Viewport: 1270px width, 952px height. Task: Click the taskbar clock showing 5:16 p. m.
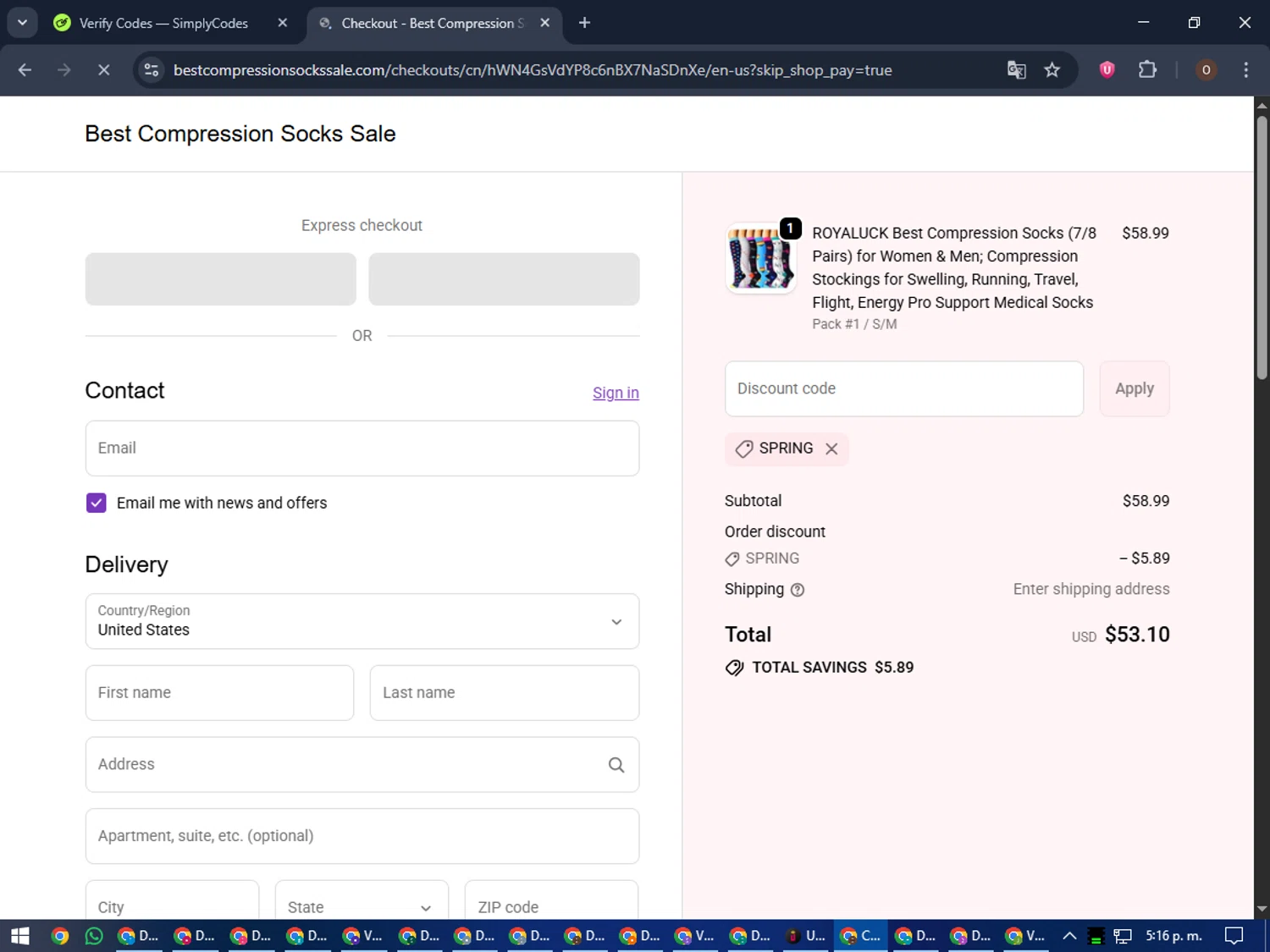[x=1173, y=936]
